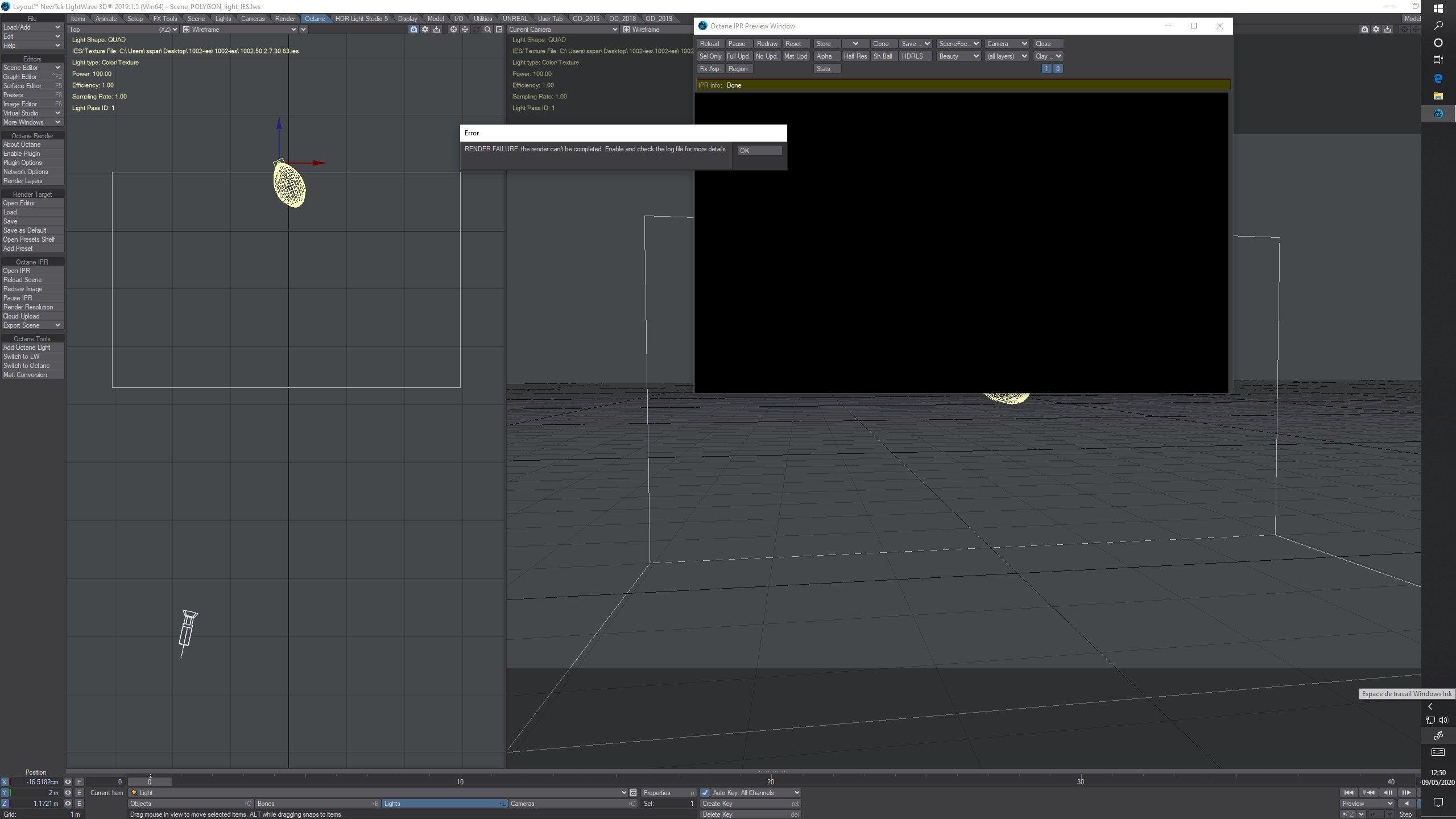Dismiss the error with OK
This screenshot has height=819, width=1456.
click(x=759, y=151)
